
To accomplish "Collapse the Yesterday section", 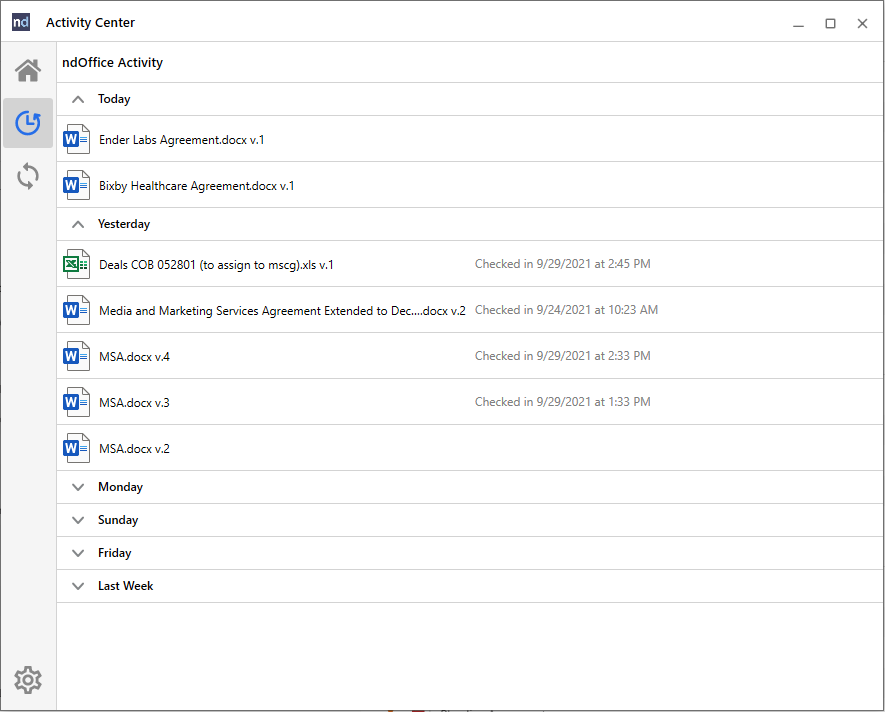I will pyautogui.click(x=77, y=224).
